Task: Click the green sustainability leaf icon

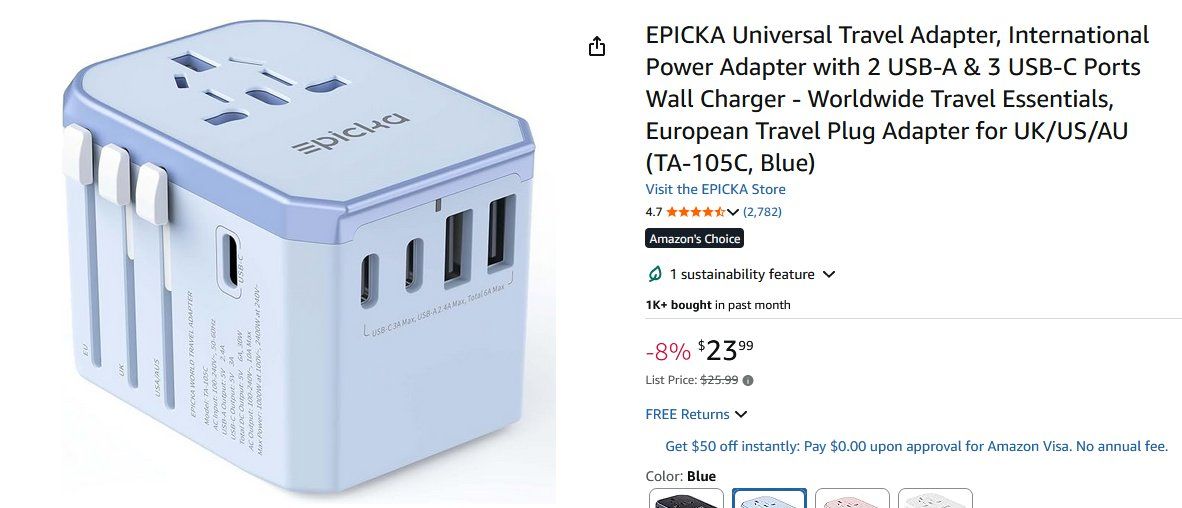Action: 655,274
